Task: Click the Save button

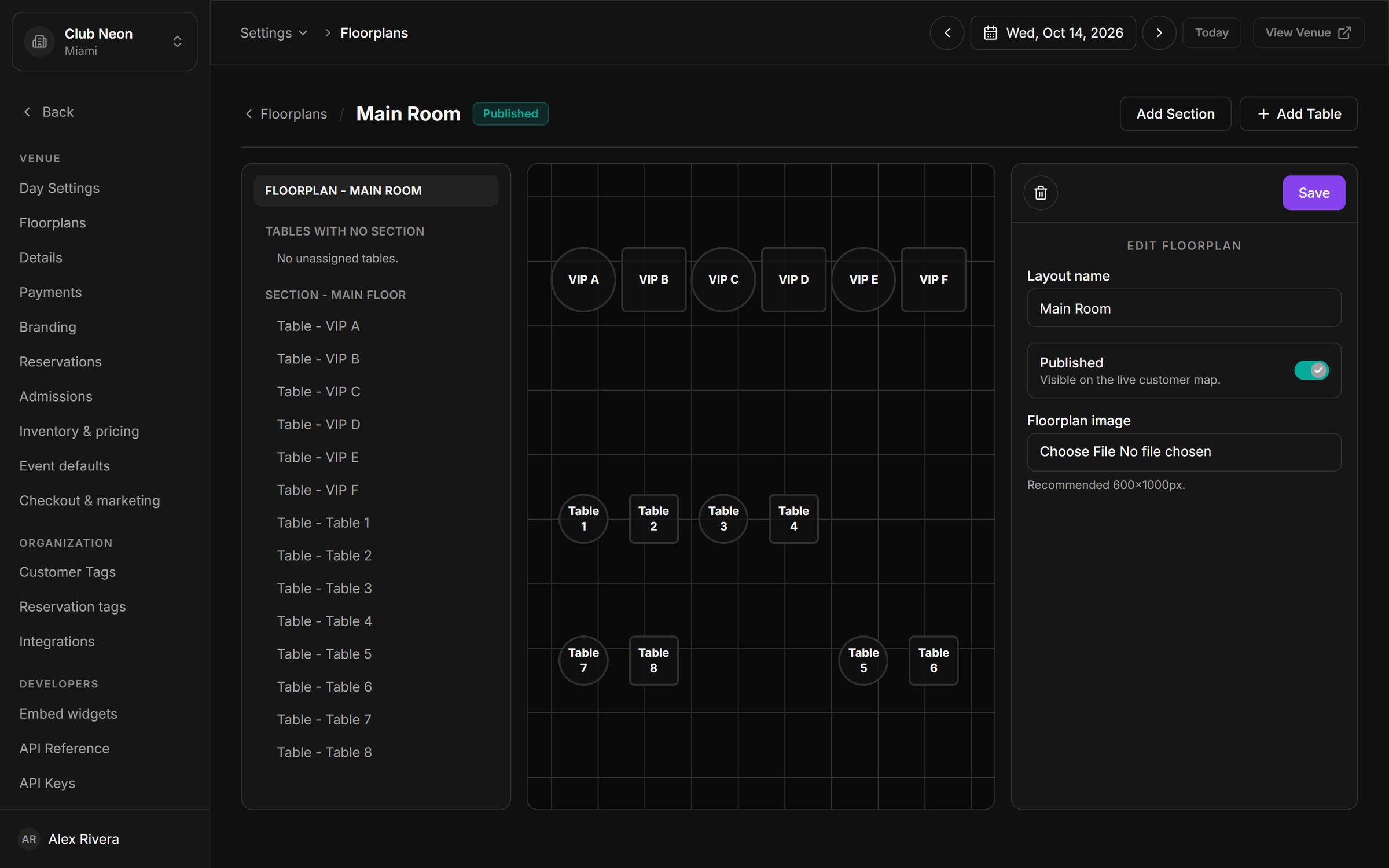Action: pyautogui.click(x=1314, y=193)
